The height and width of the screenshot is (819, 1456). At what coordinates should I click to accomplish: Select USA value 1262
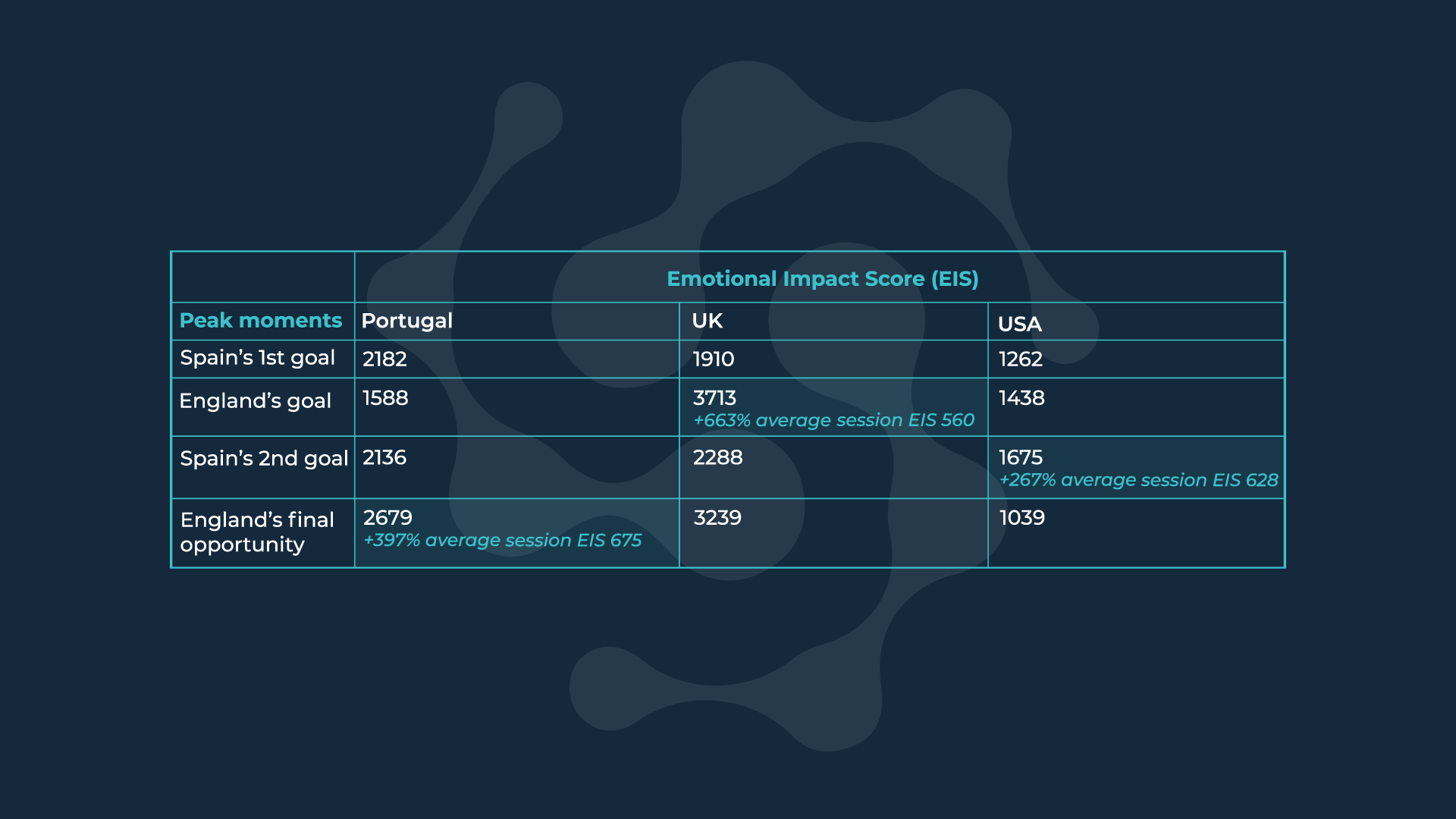point(1021,359)
